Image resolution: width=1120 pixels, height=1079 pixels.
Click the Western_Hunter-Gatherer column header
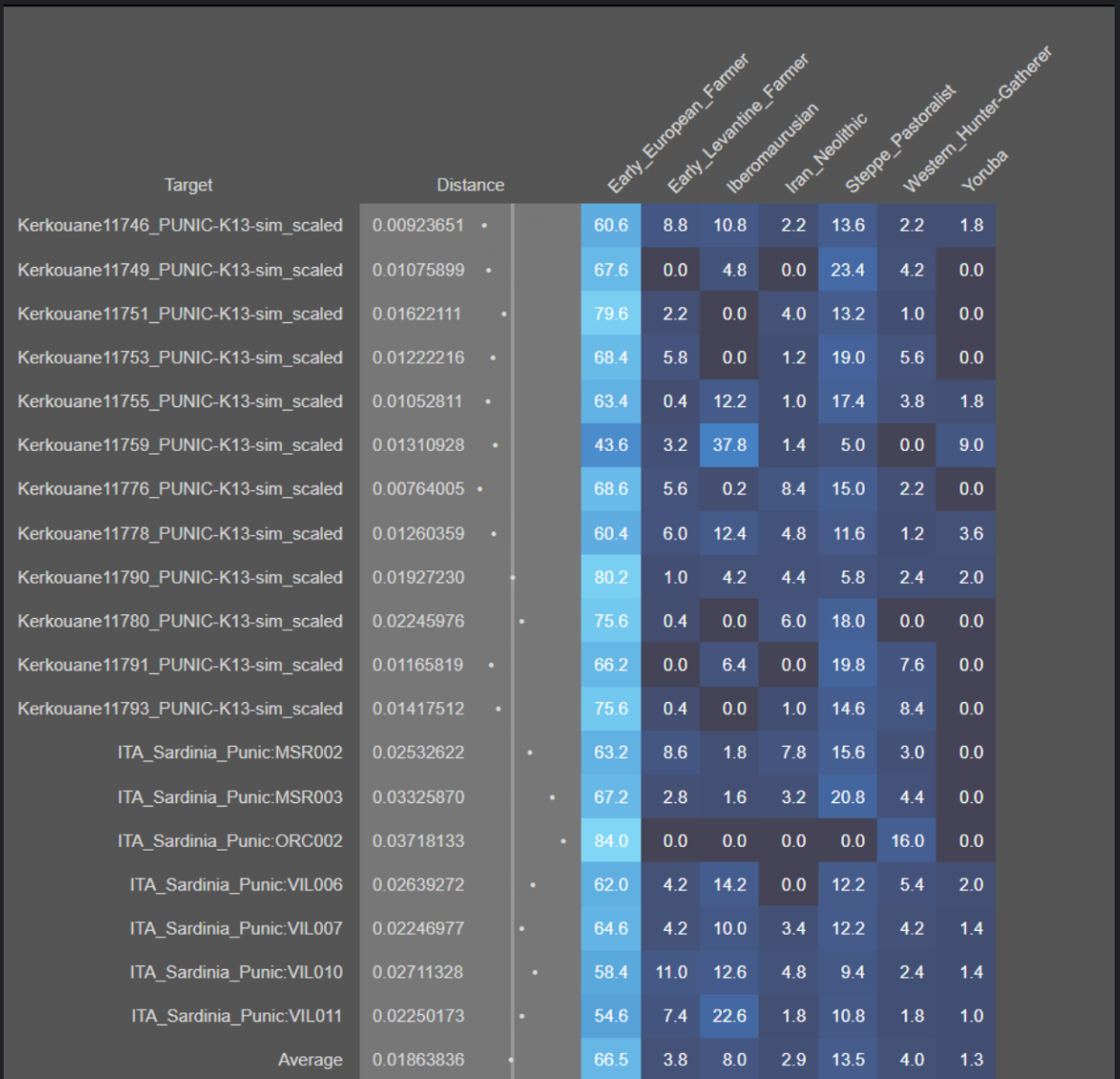click(x=977, y=119)
